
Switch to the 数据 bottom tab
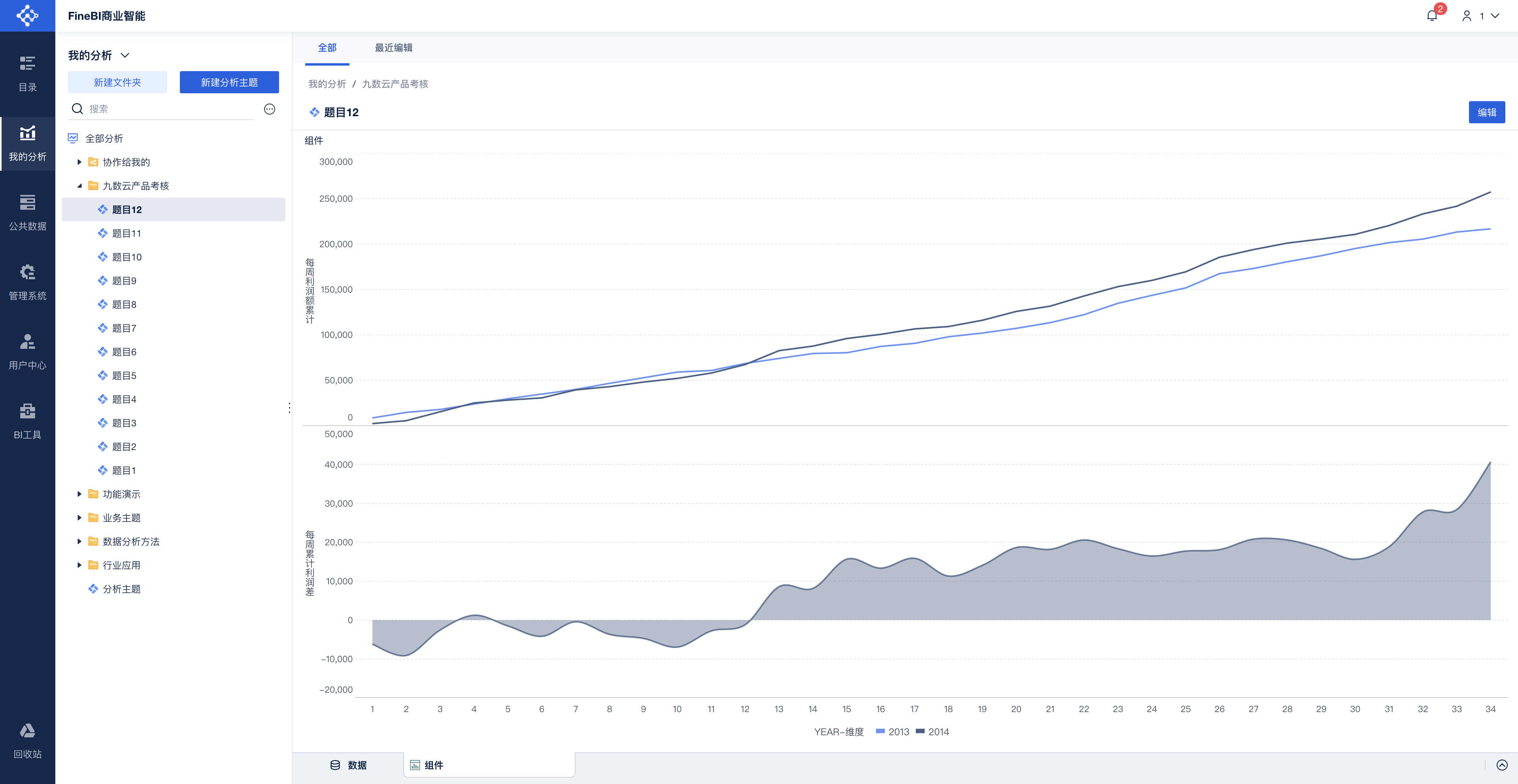coord(349,765)
